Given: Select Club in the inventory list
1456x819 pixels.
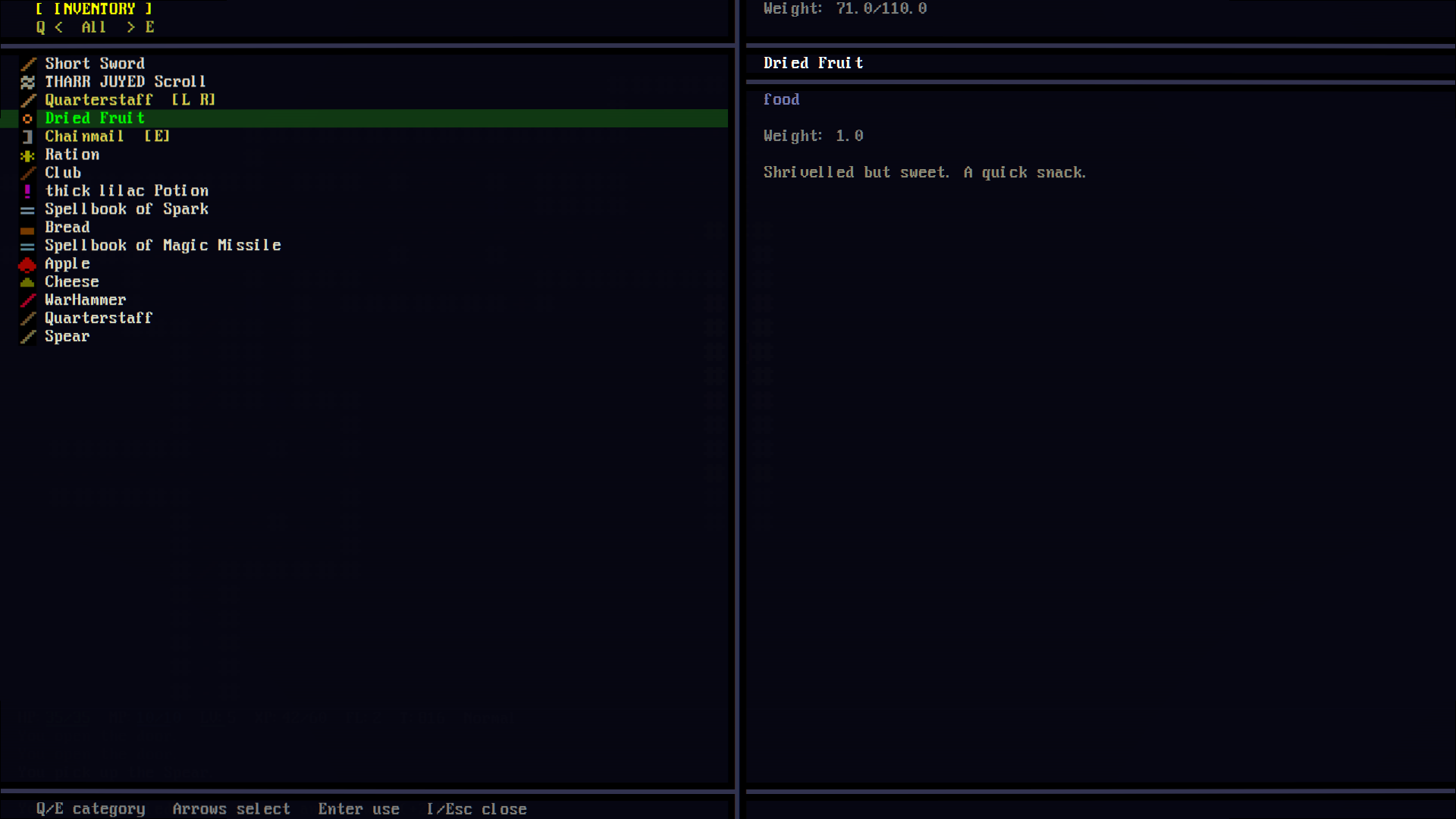Looking at the screenshot, I should click(x=364, y=173).
